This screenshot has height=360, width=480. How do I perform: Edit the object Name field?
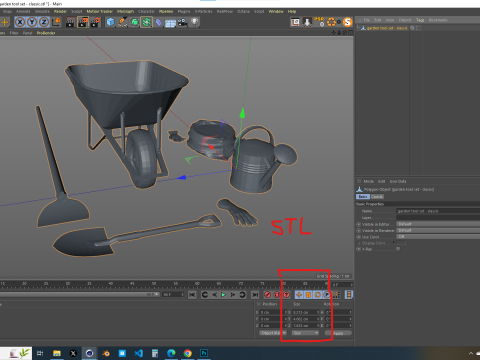click(x=438, y=211)
